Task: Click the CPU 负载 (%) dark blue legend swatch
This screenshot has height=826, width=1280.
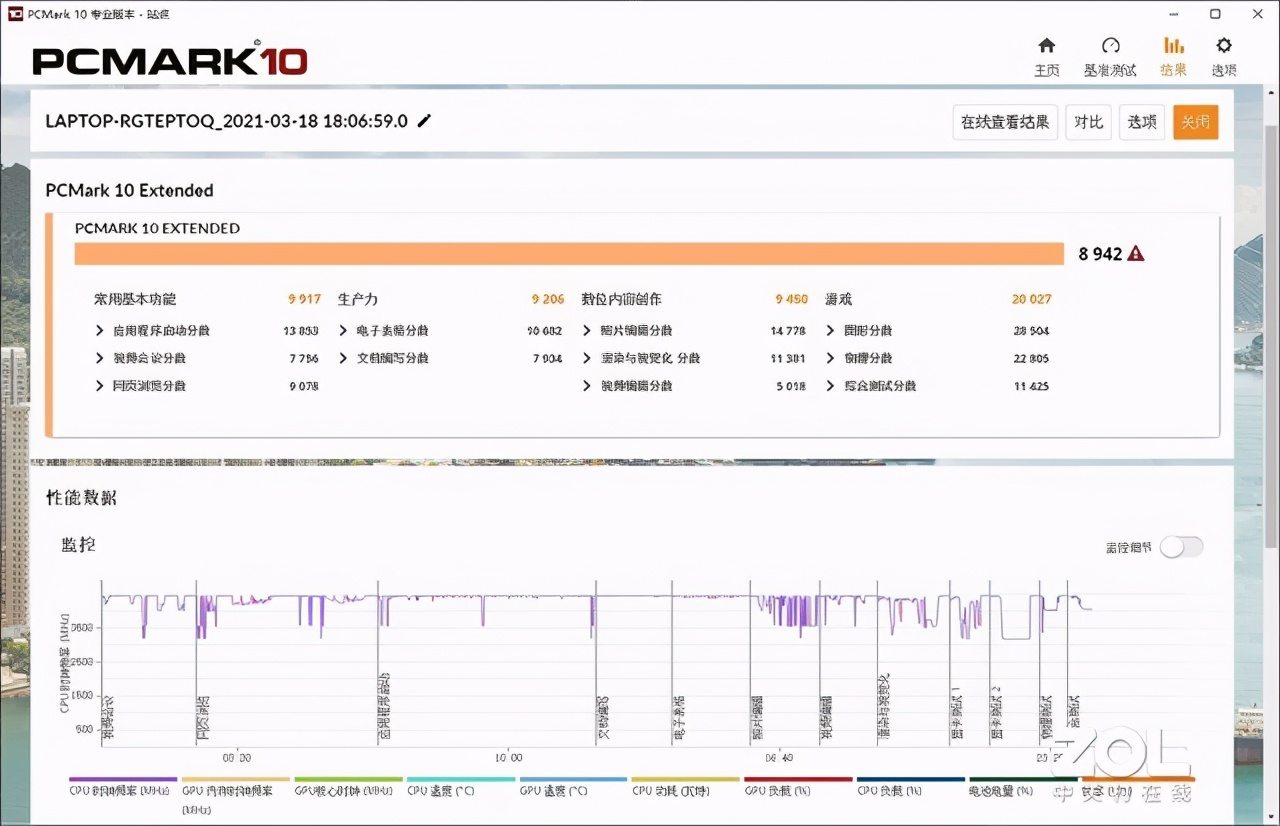Action: [x=911, y=779]
